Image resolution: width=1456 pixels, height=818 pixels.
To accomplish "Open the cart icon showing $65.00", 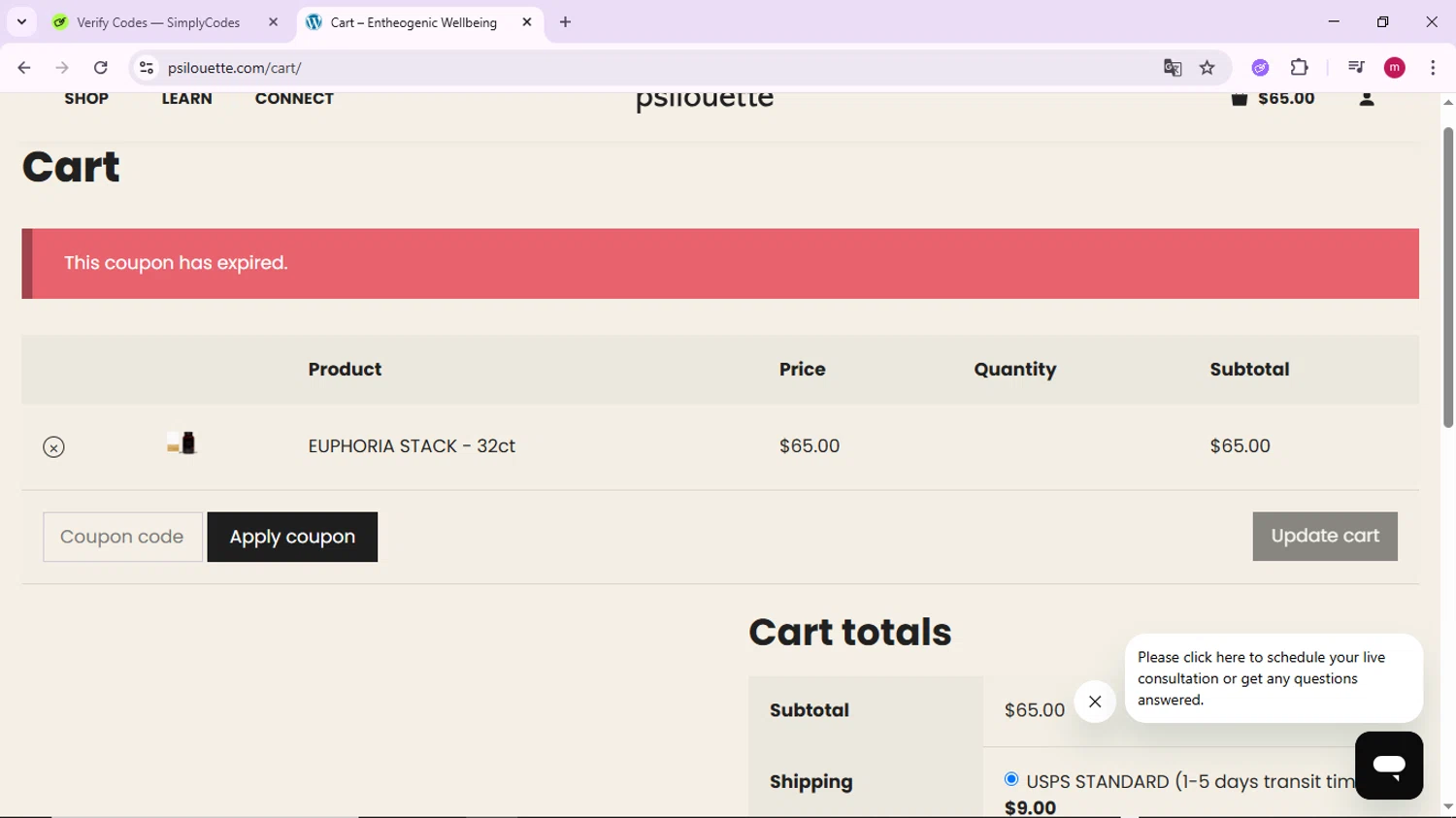I will 1272,99.
